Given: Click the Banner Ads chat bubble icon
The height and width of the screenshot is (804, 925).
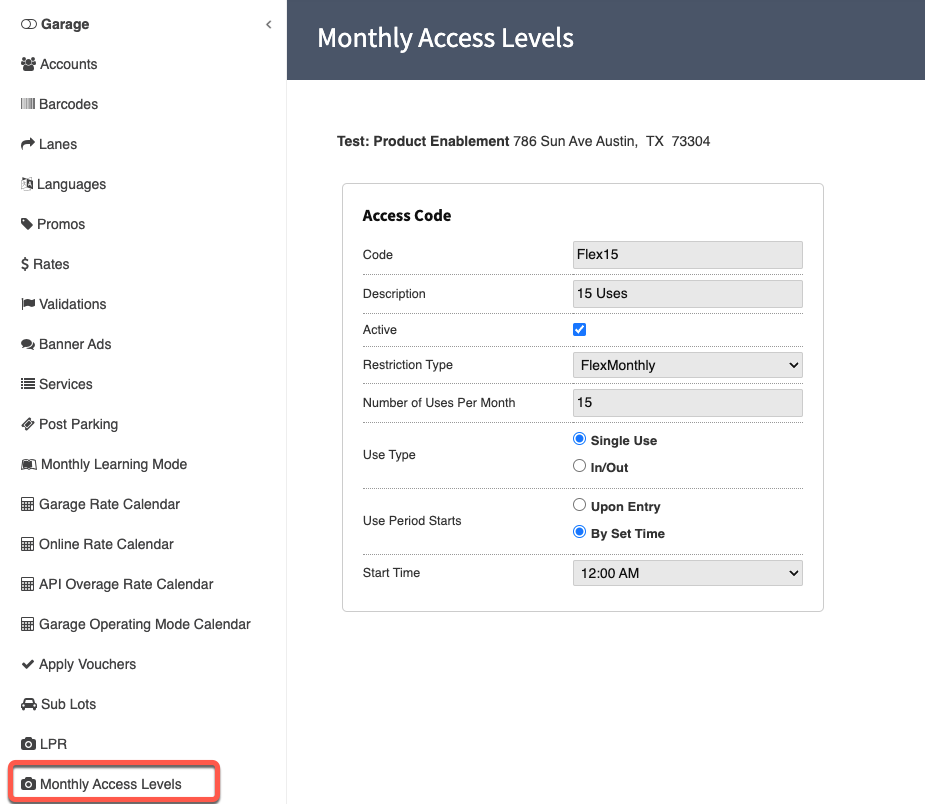Looking at the screenshot, I should (28, 344).
